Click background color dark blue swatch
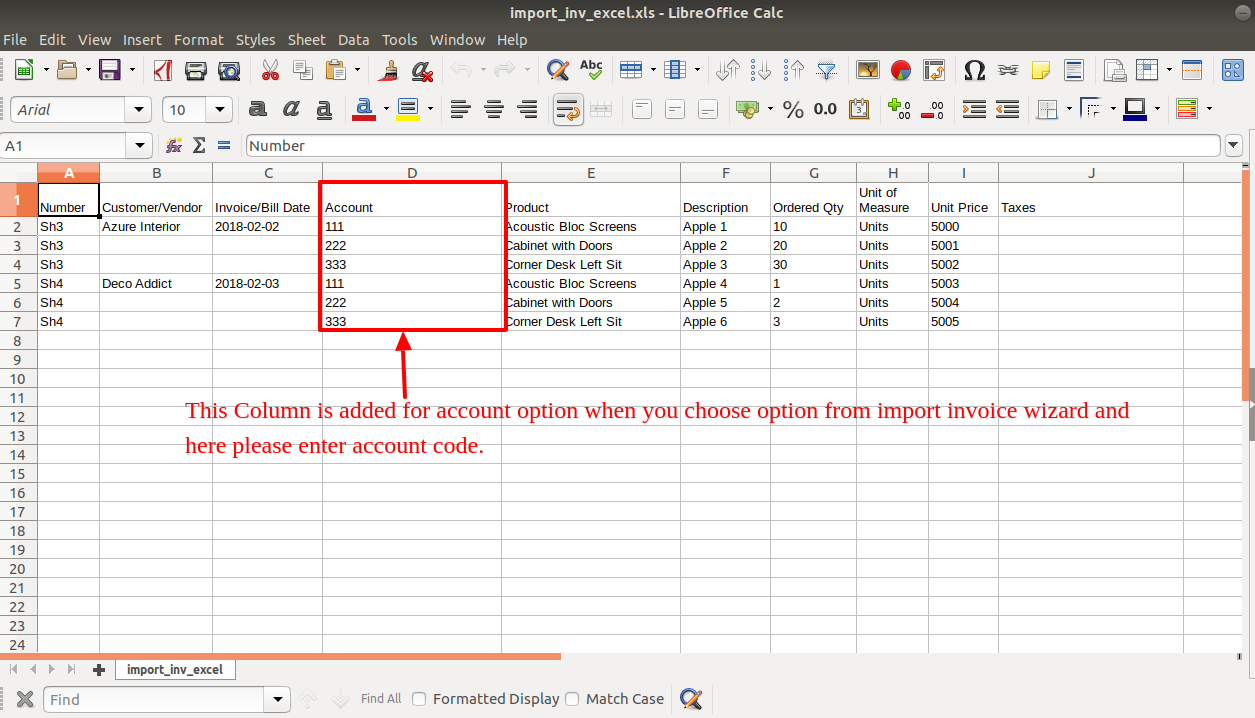The image size is (1255, 718). click(x=1135, y=109)
